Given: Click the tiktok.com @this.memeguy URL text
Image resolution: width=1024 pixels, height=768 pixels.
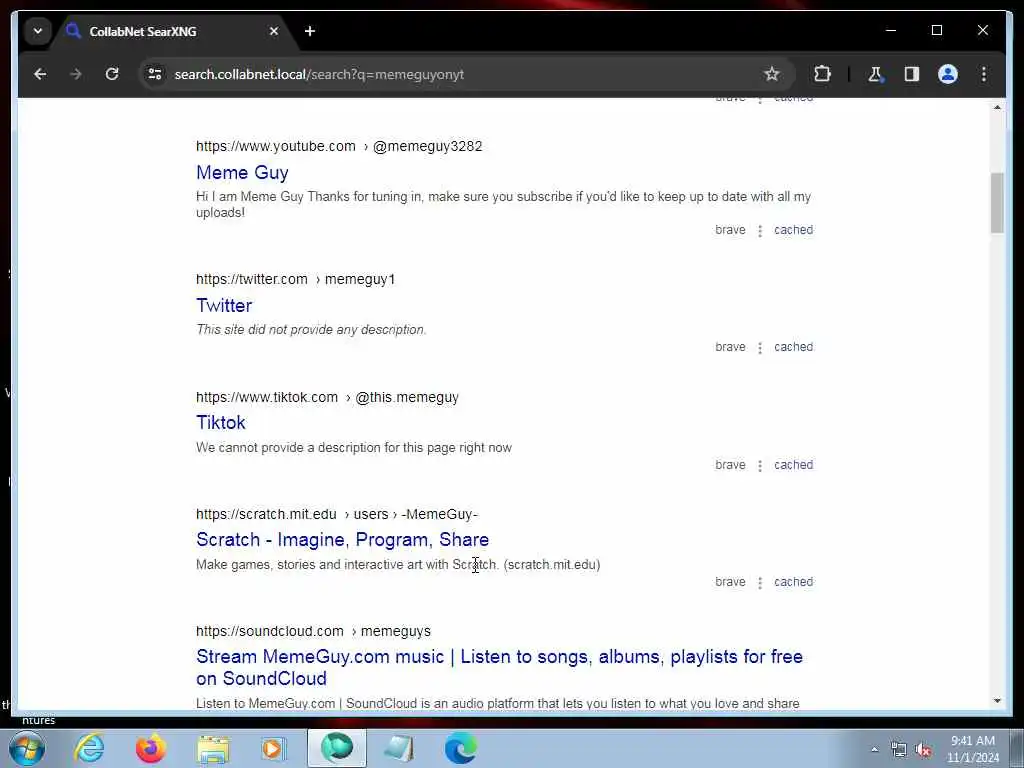Looking at the screenshot, I should click(x=327, y=397).
